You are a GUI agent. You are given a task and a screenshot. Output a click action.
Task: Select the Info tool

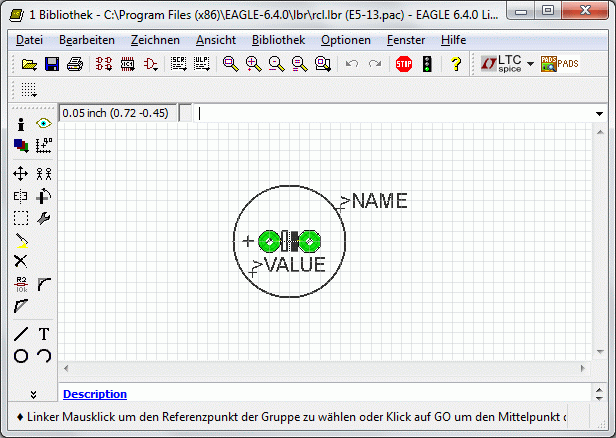pos(21,124)
